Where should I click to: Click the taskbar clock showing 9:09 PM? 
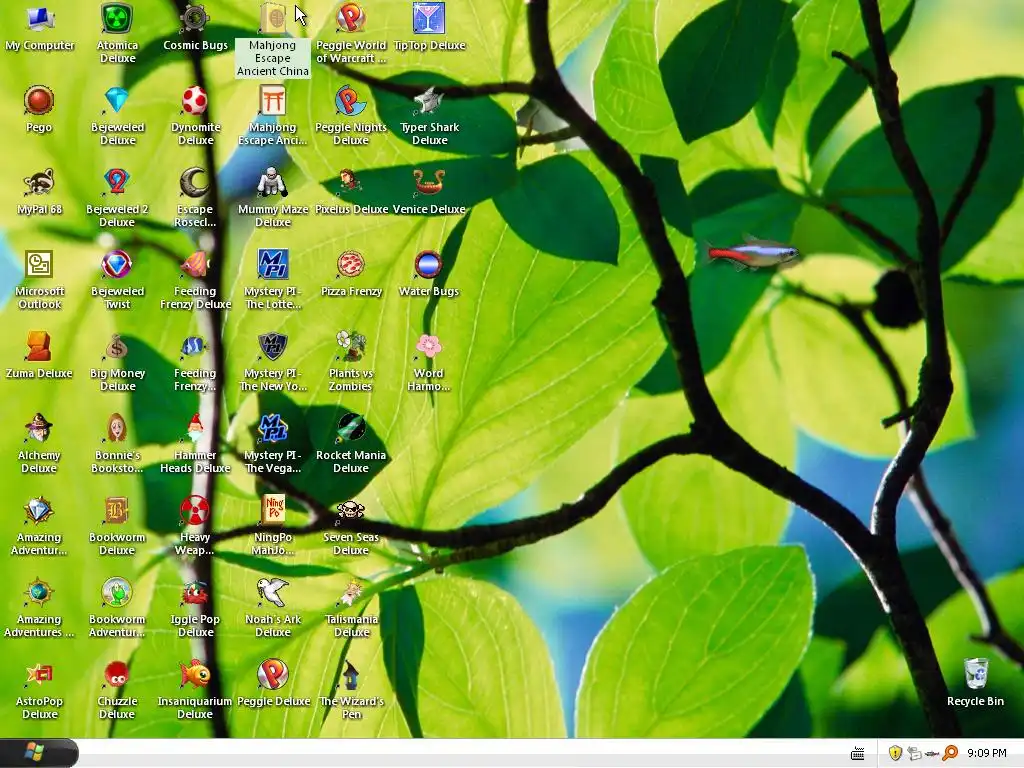tap(987, 753)
